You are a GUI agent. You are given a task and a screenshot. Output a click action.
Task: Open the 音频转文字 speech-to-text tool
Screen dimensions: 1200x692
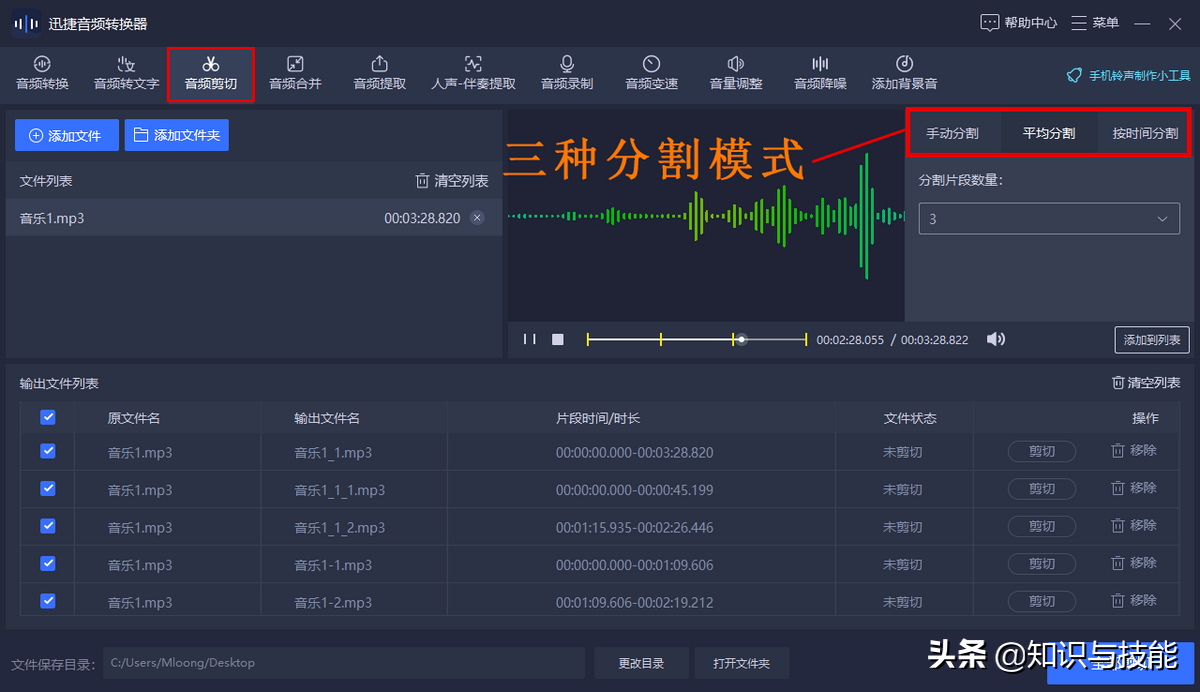127,73
